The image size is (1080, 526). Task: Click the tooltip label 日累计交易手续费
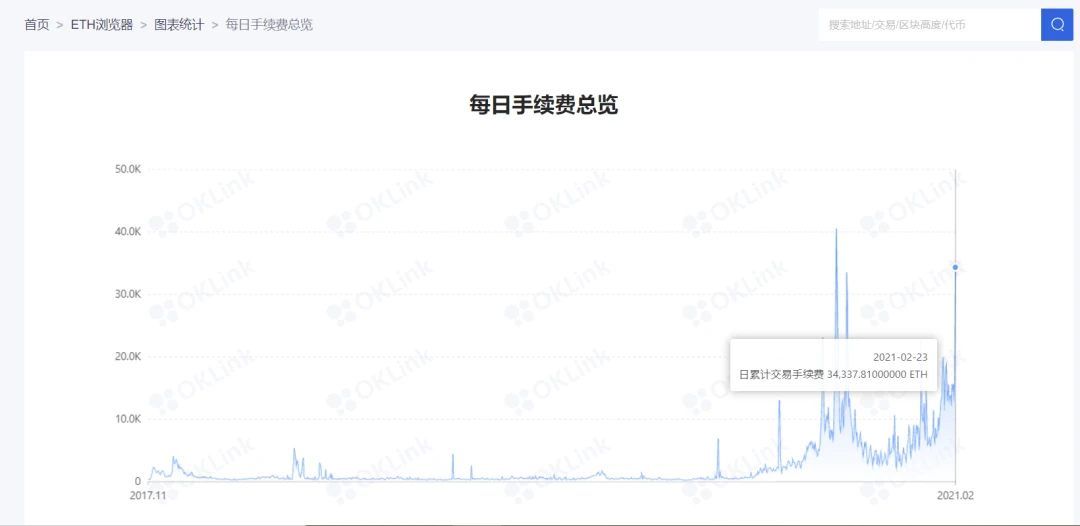click(x=781, y=375)
